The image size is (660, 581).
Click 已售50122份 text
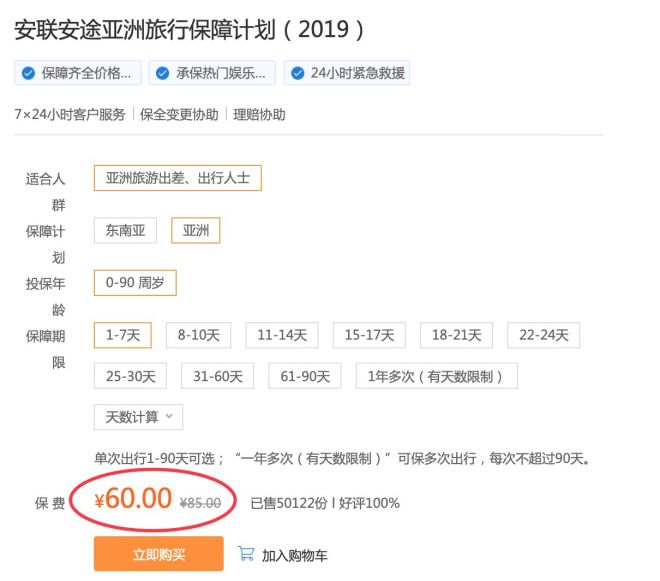point(289,503)
